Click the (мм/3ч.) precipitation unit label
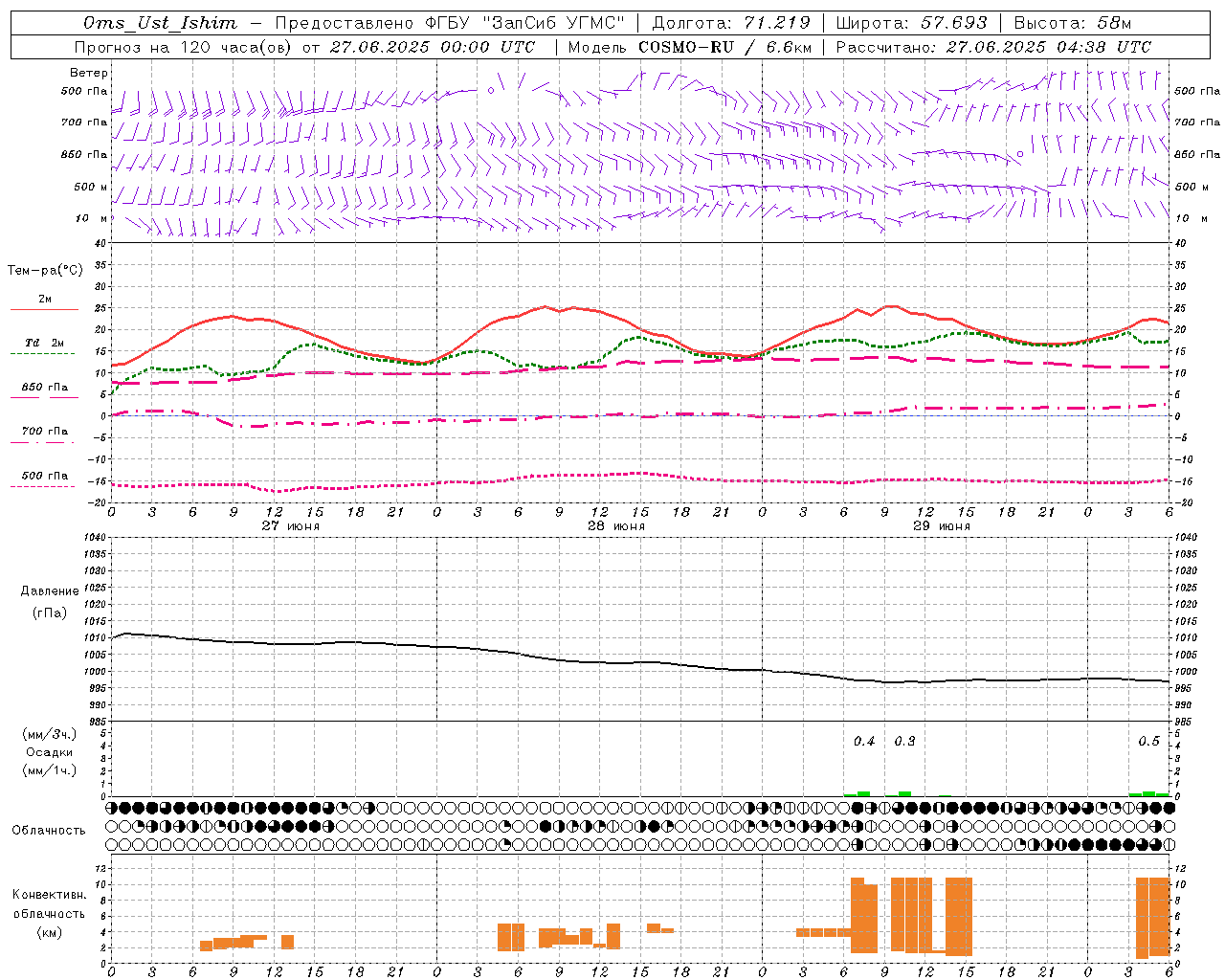This screenshot has height=980, width=1225. point(49,734)
